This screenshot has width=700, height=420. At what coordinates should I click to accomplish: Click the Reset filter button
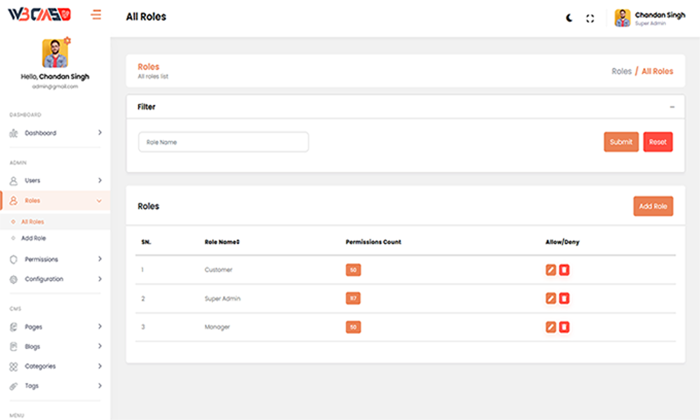pos(658,142)
